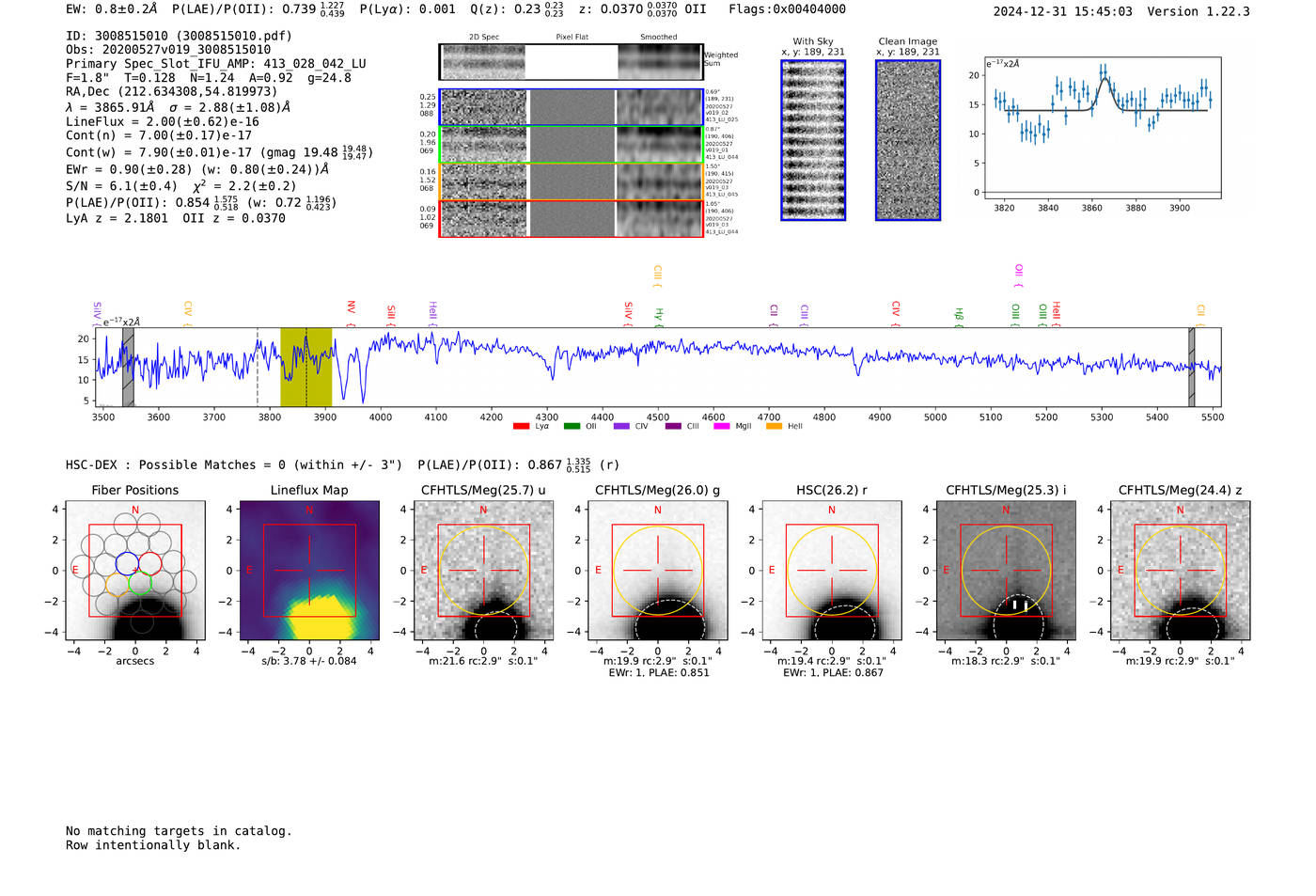This screenshot has height=896, width=1316.
Task: Click the CIII legend color swatch
Action: point(673,427)
